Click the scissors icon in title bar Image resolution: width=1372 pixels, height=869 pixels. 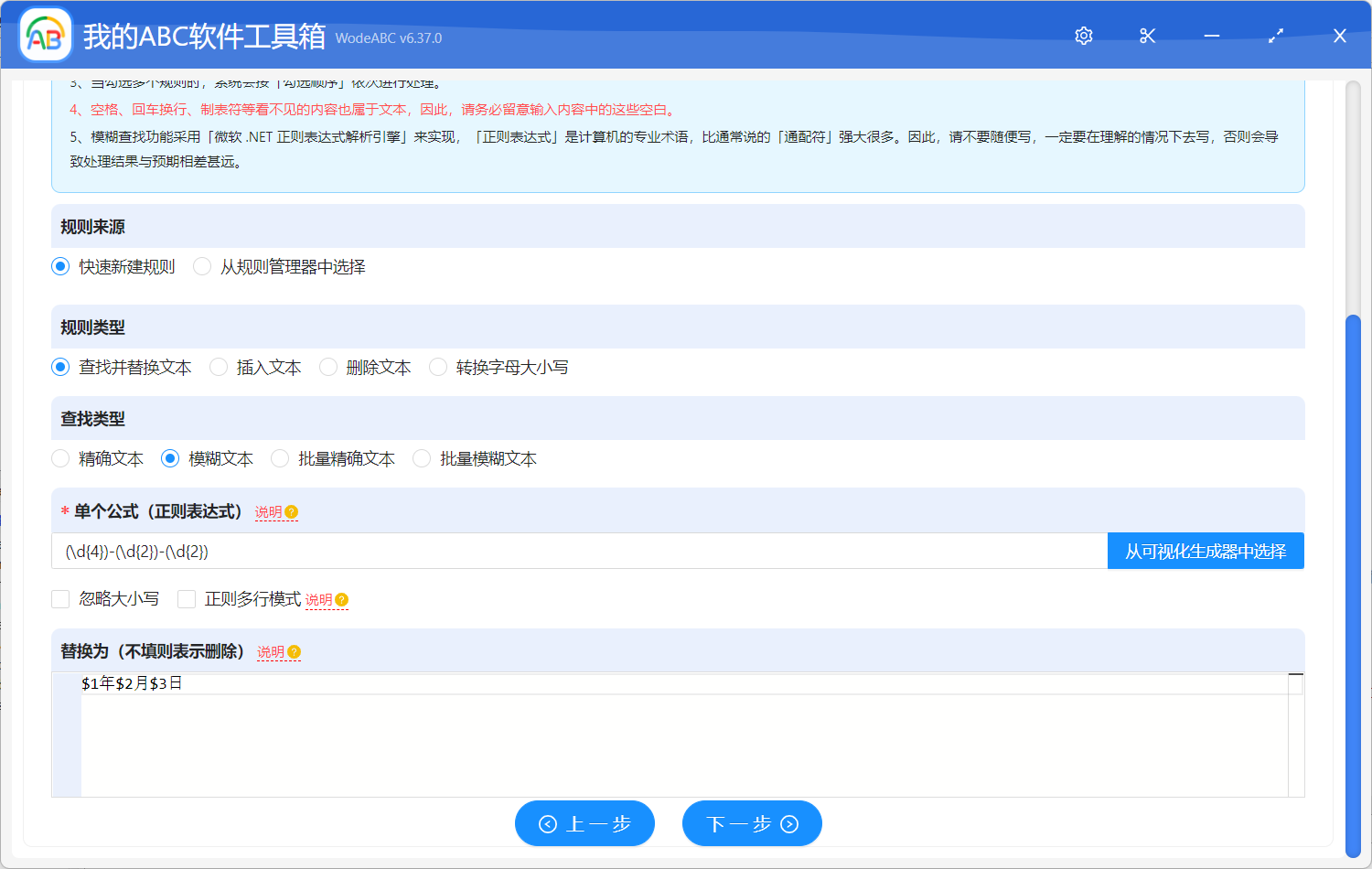(1148, 36)
